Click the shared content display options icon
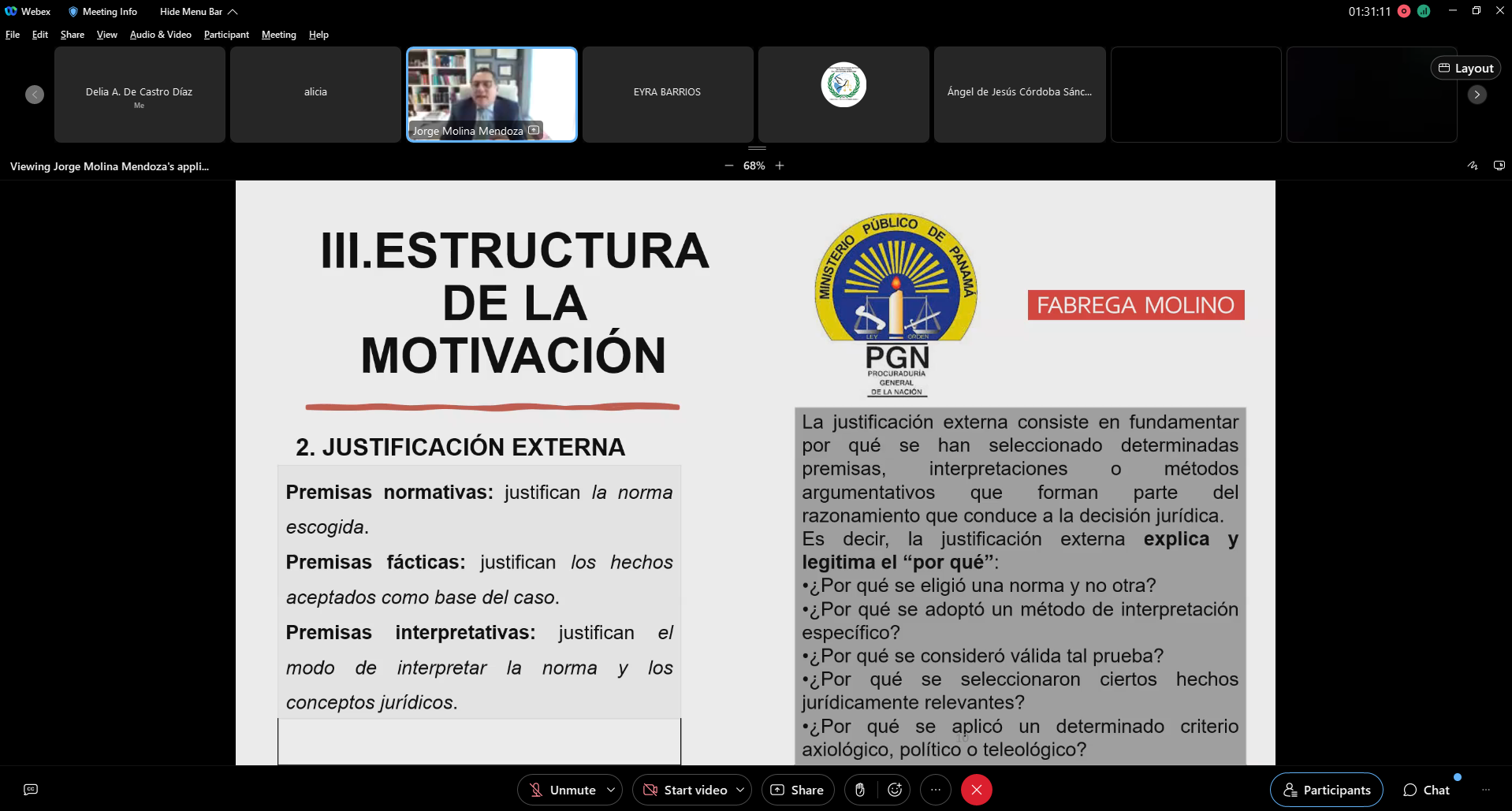Image resolution: width=1512 pixels, height=811 pixels. (1499, 166)
